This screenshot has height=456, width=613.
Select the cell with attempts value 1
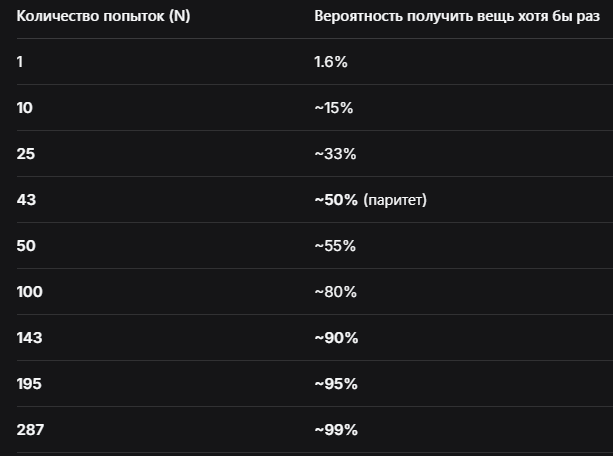[x=20, y=62]
